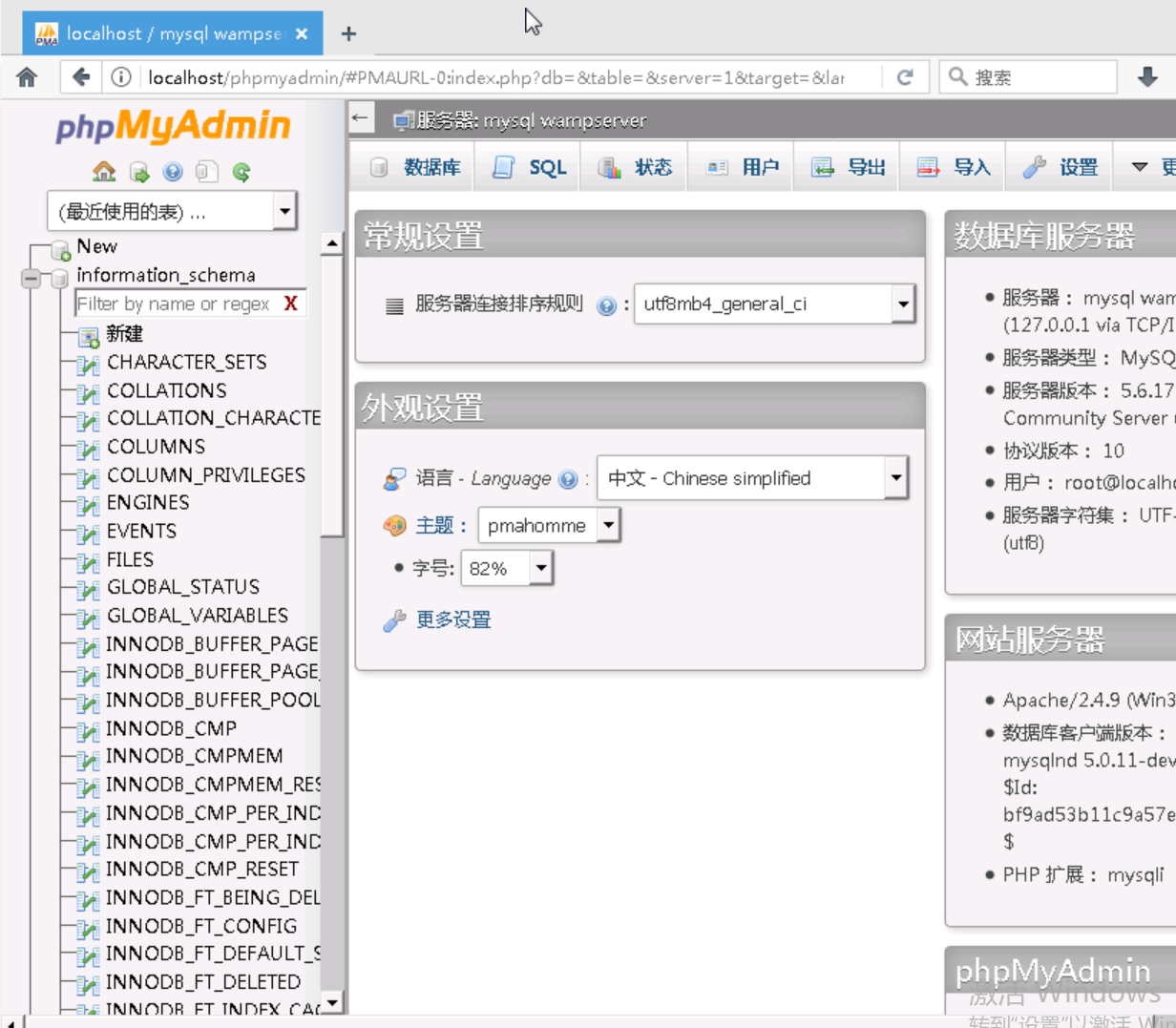Image resolution: width=1176 pixels, height=1028 pixels.
Task: Open information_schema database
Action: (165, 275)
